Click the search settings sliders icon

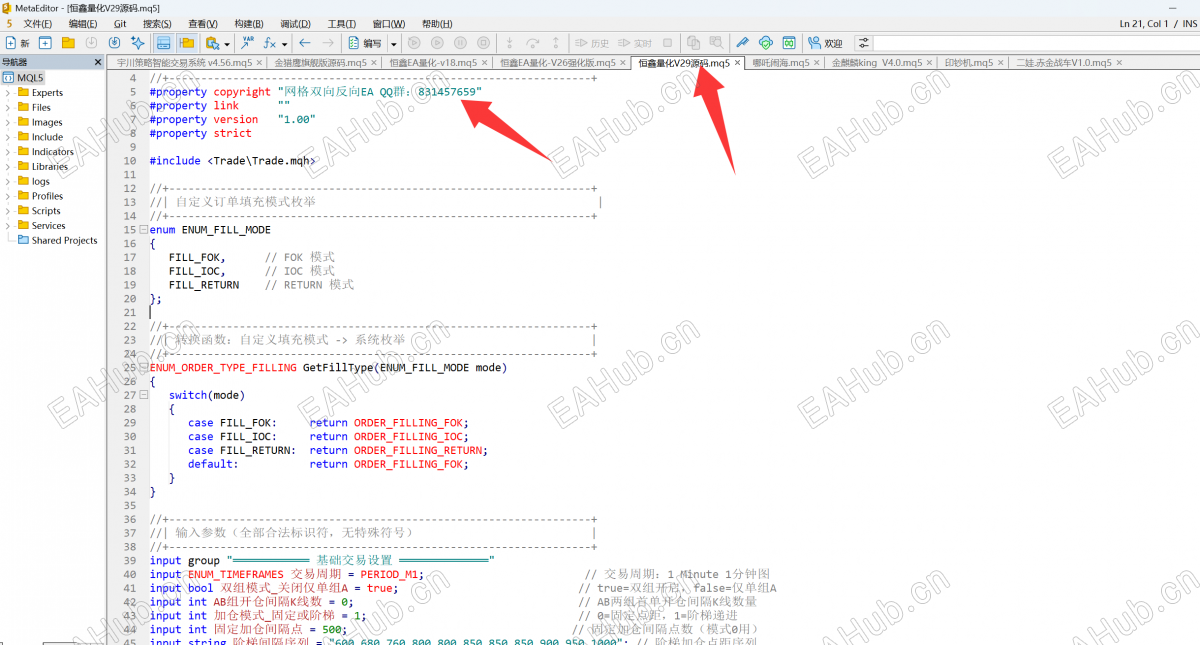[862, 43]
